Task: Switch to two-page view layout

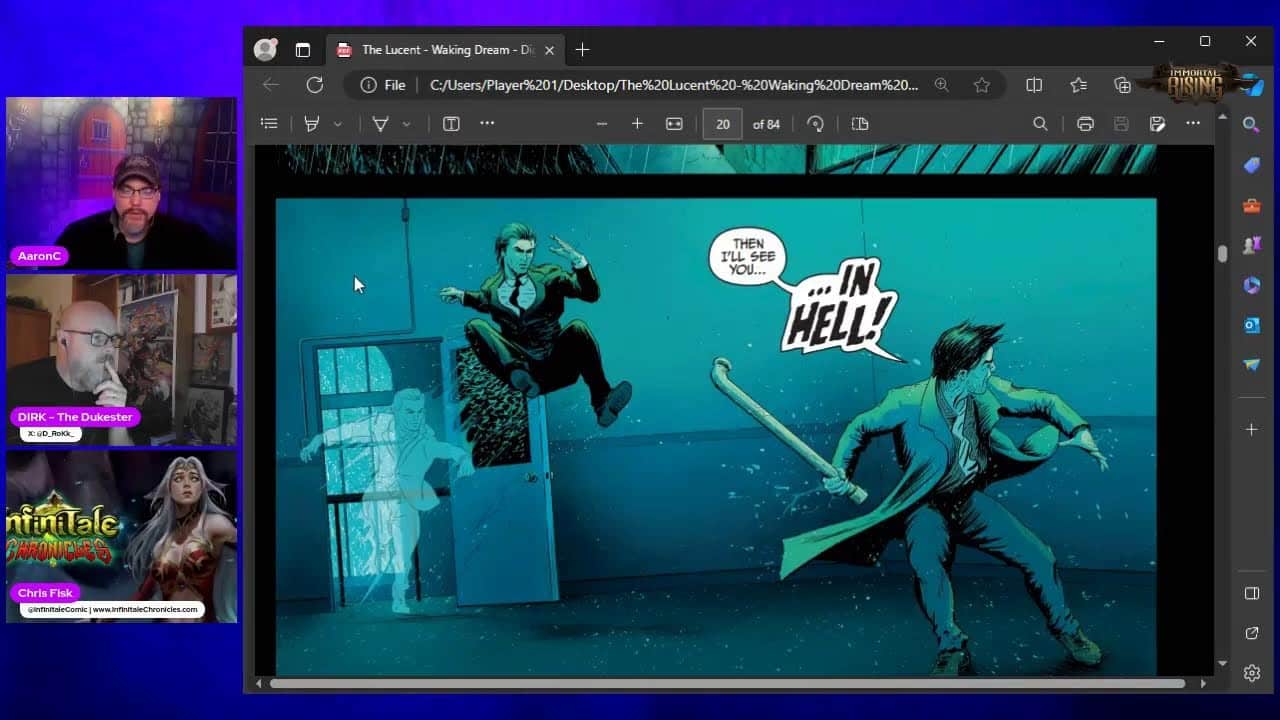Action: tap(858, 123)
